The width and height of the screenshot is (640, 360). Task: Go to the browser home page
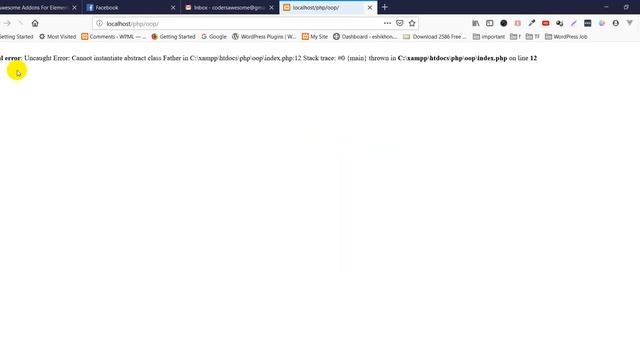[x=35, y=23]
